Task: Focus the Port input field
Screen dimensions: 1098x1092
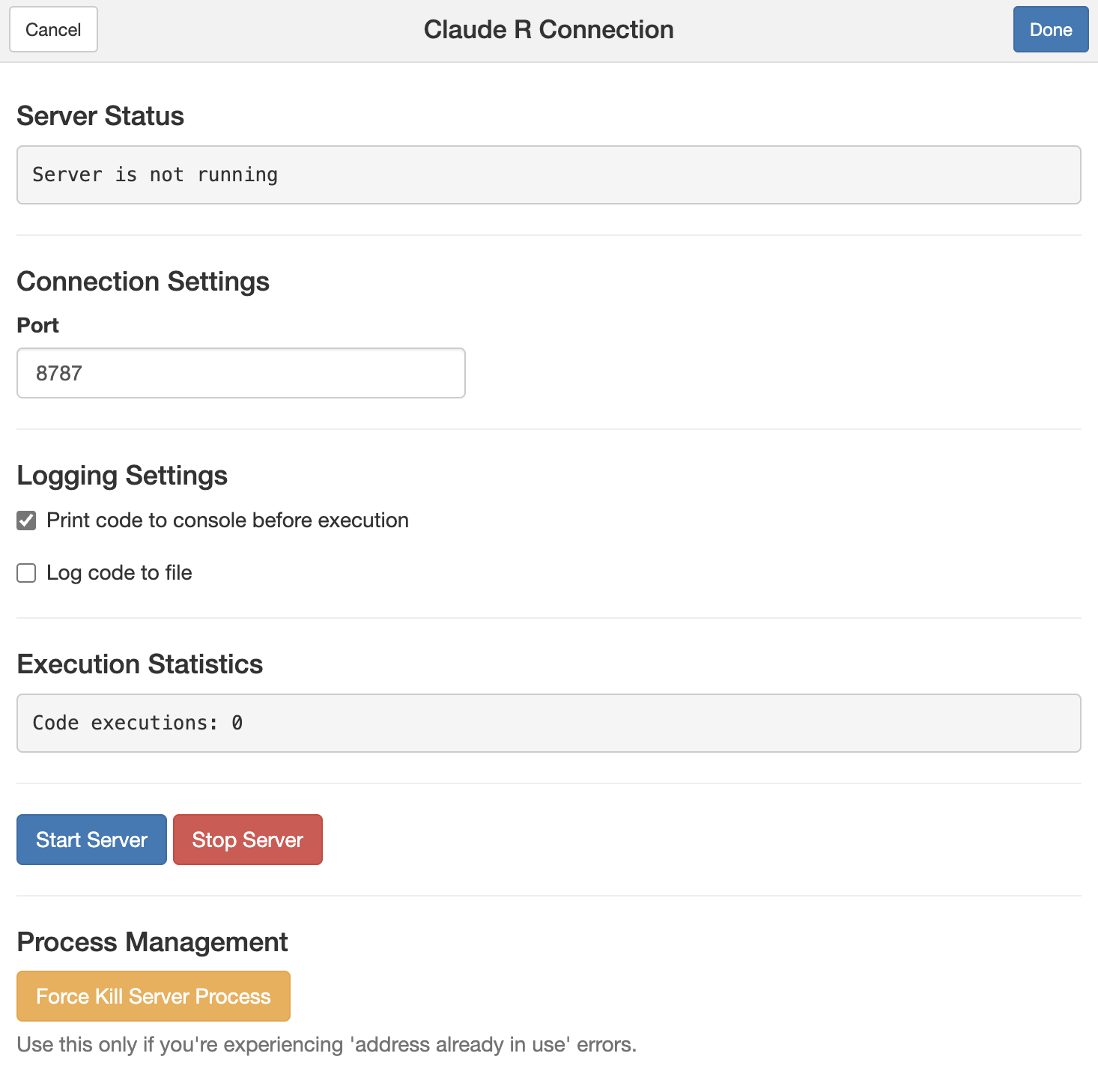Action: [241, 373]
